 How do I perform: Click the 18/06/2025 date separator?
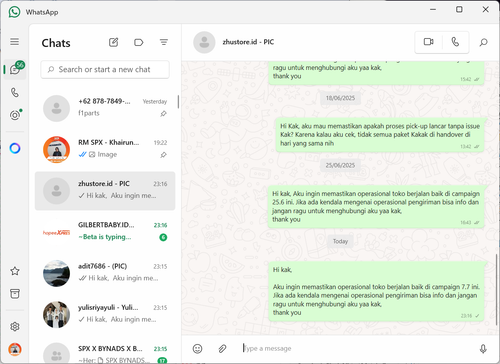click(x=340, y=98)
